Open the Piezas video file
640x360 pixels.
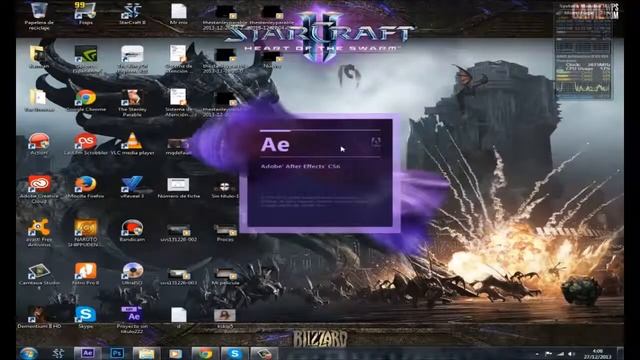pos(225,232)
